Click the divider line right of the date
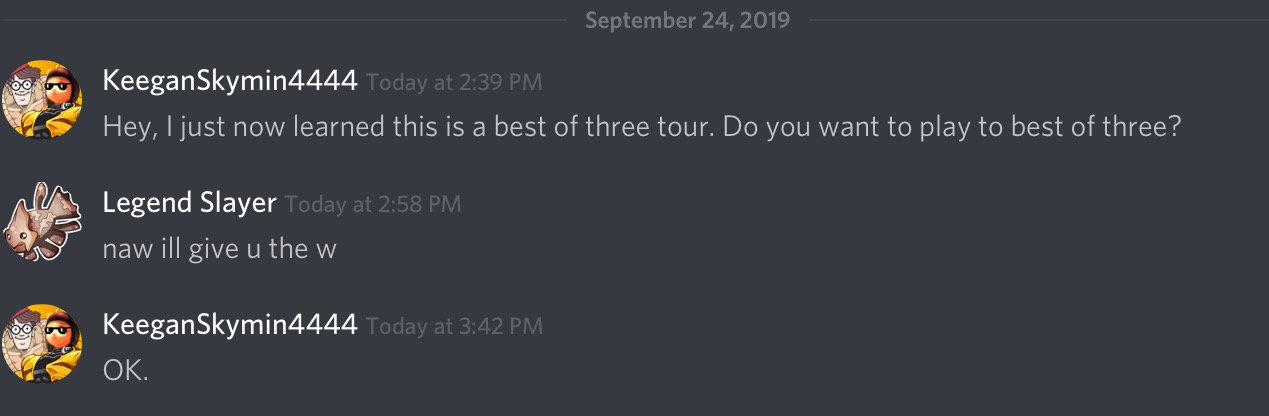The width and height of the screenshot is (1269, 416). [x=1038, y=20]
